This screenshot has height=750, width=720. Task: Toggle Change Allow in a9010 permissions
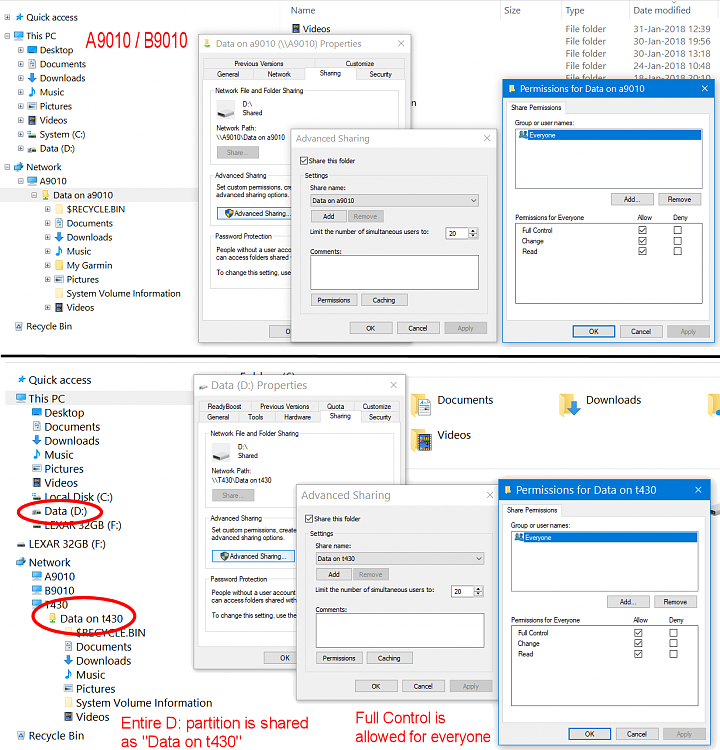coord(642,241)
